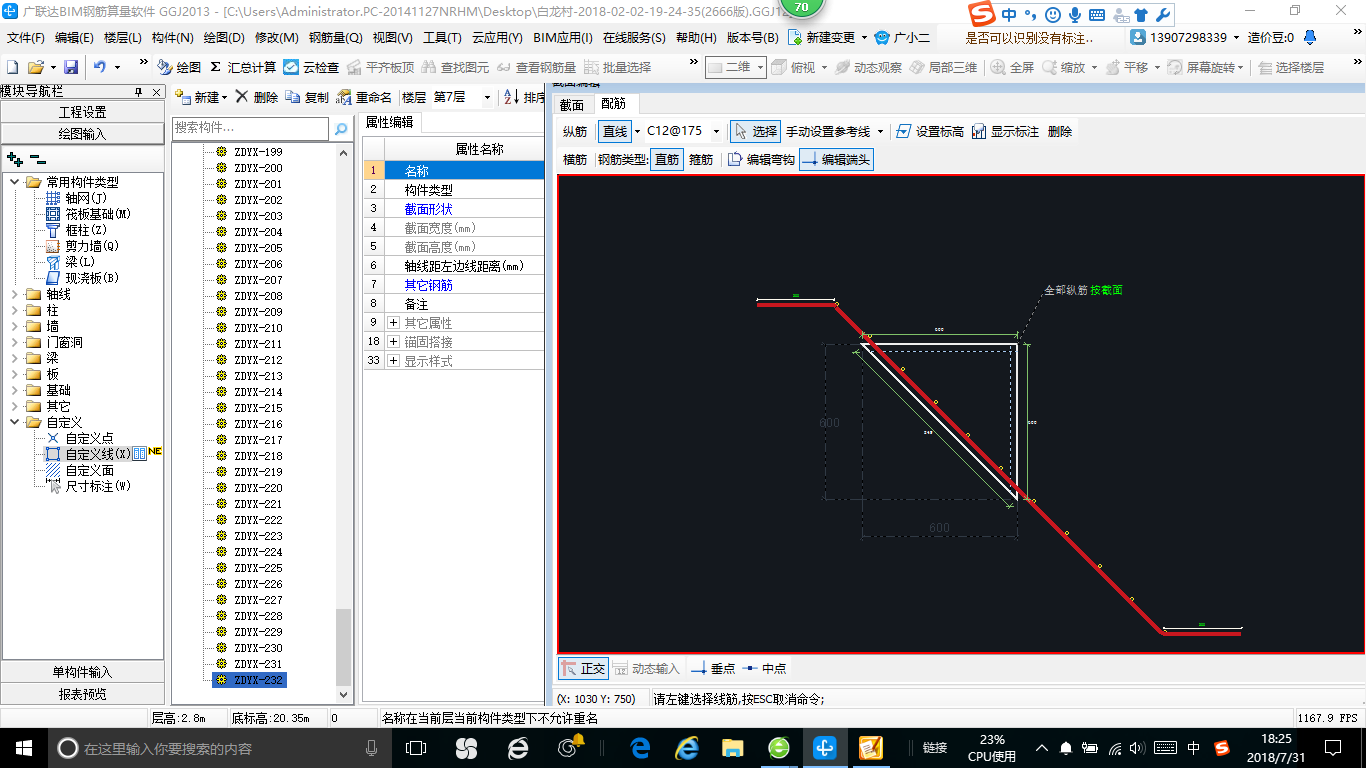Toggle 箍筋 stirrup rebar type

[701, 159]
